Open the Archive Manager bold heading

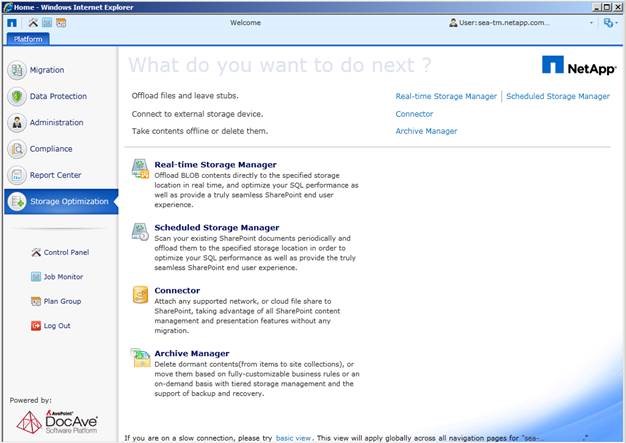tap(192, 354)
